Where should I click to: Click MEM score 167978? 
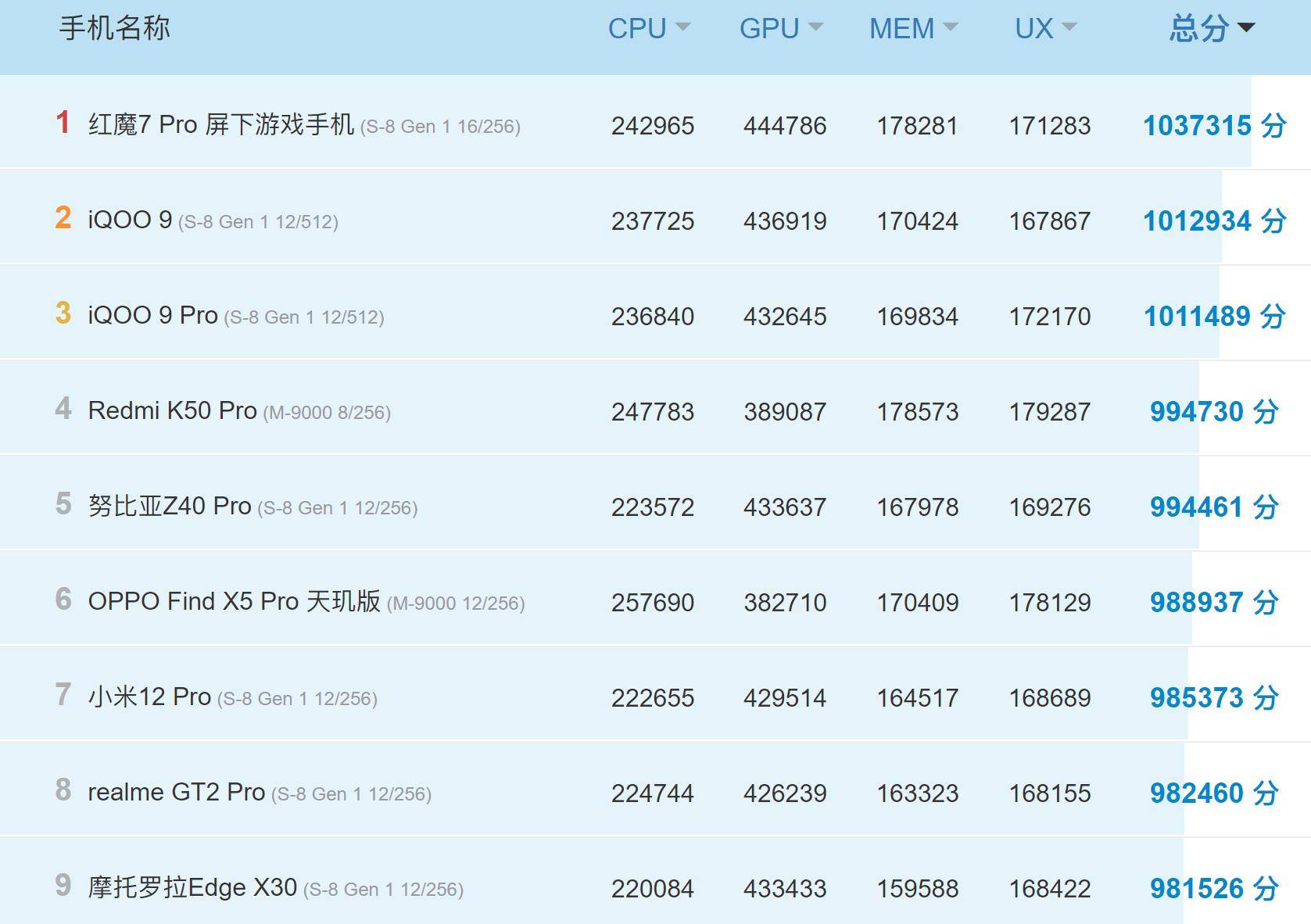917,507
